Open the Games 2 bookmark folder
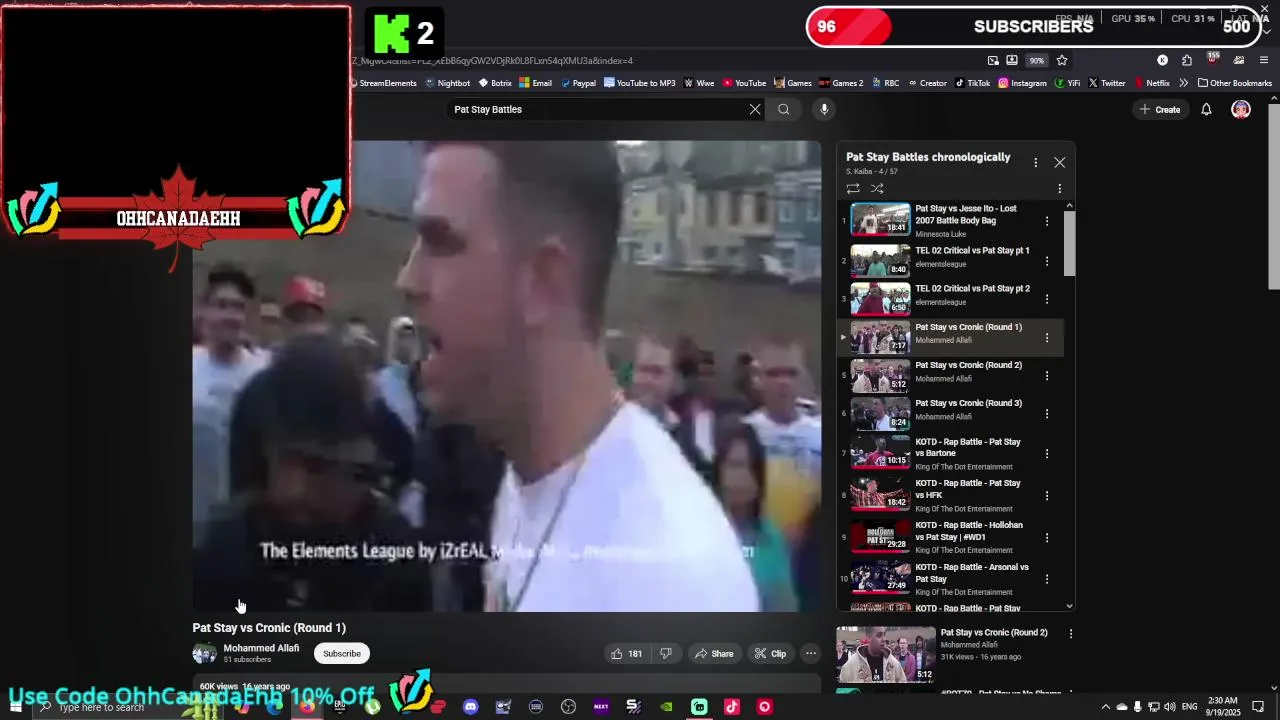1280x720 pixels. 841,83
